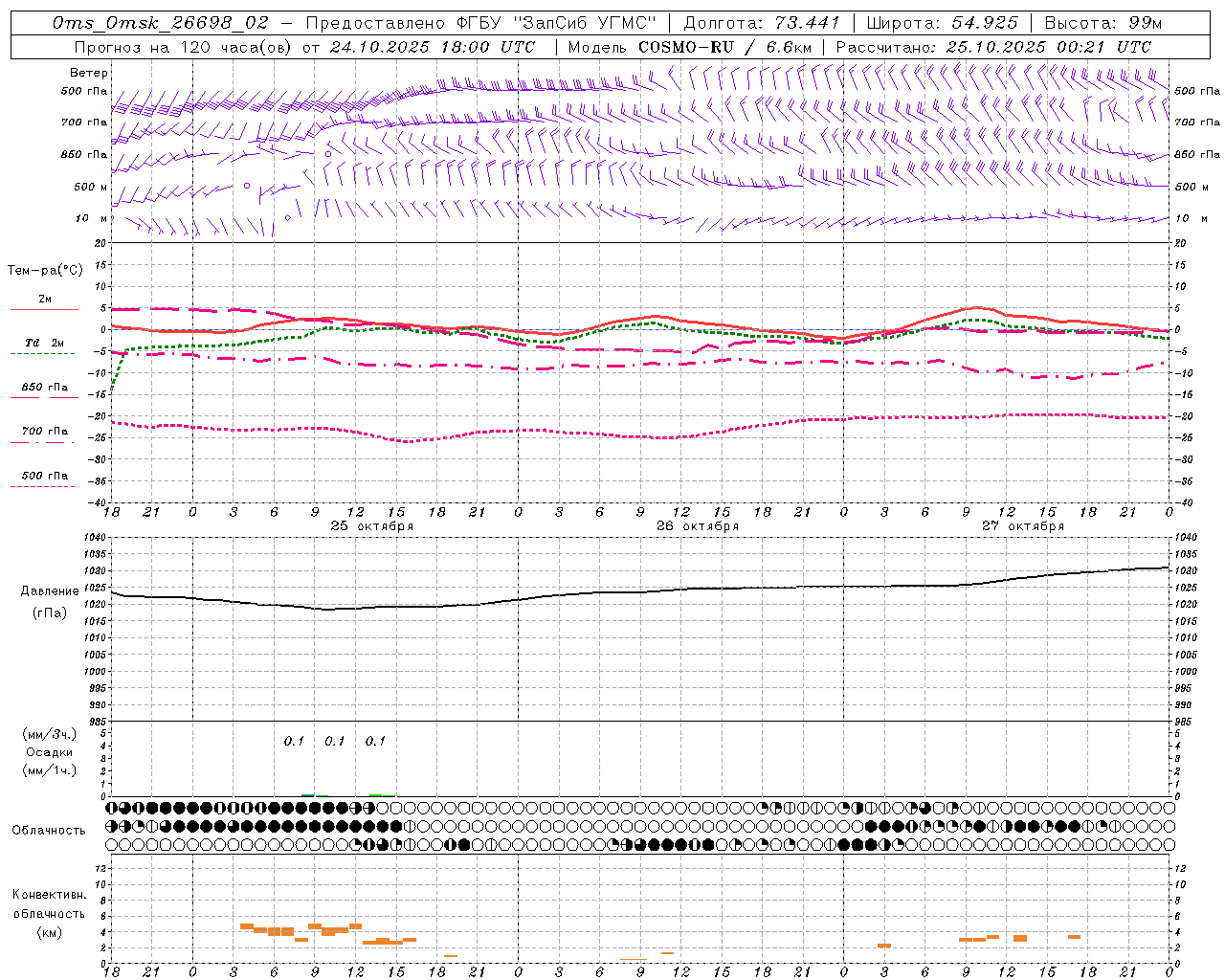Click the Широта: 54.925 header field

point(942,23)
